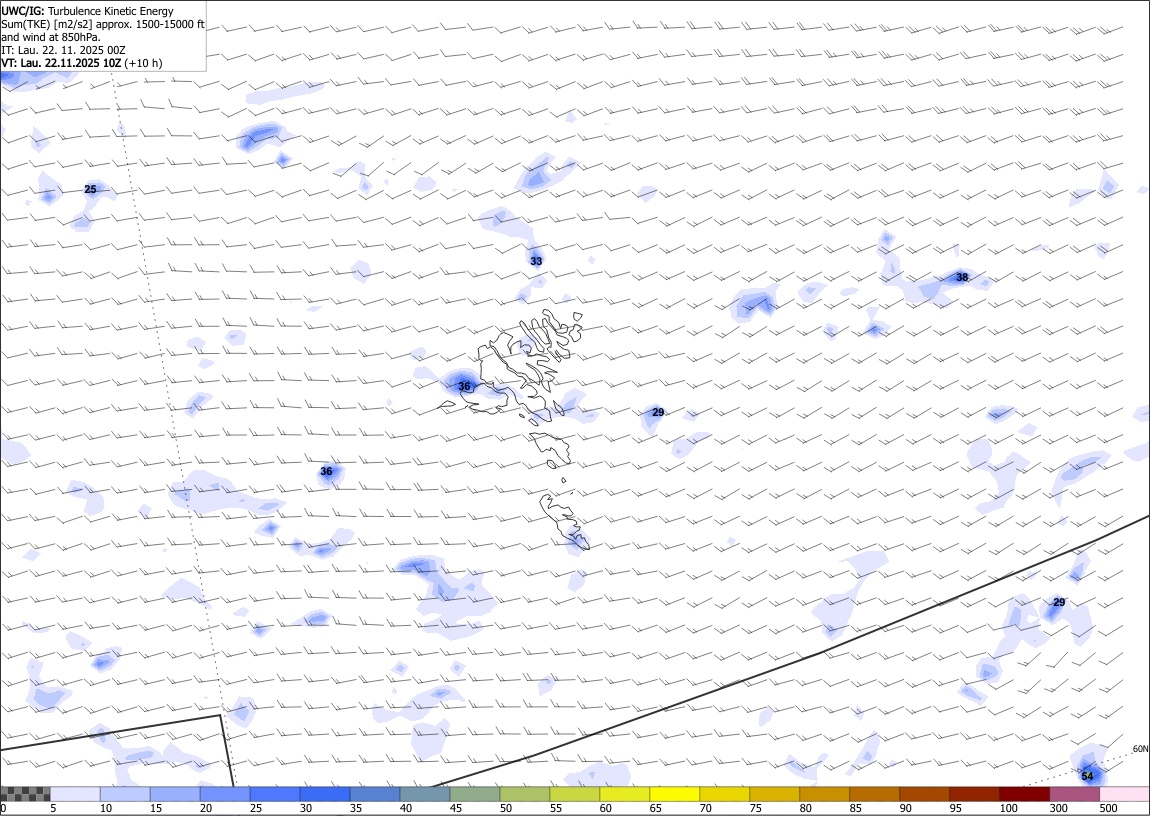This screenshot has width=1150, height=816.
Task: Select the pale pink legend swatch above 500
Action: pyautogui.click(x=1124, y=794)
